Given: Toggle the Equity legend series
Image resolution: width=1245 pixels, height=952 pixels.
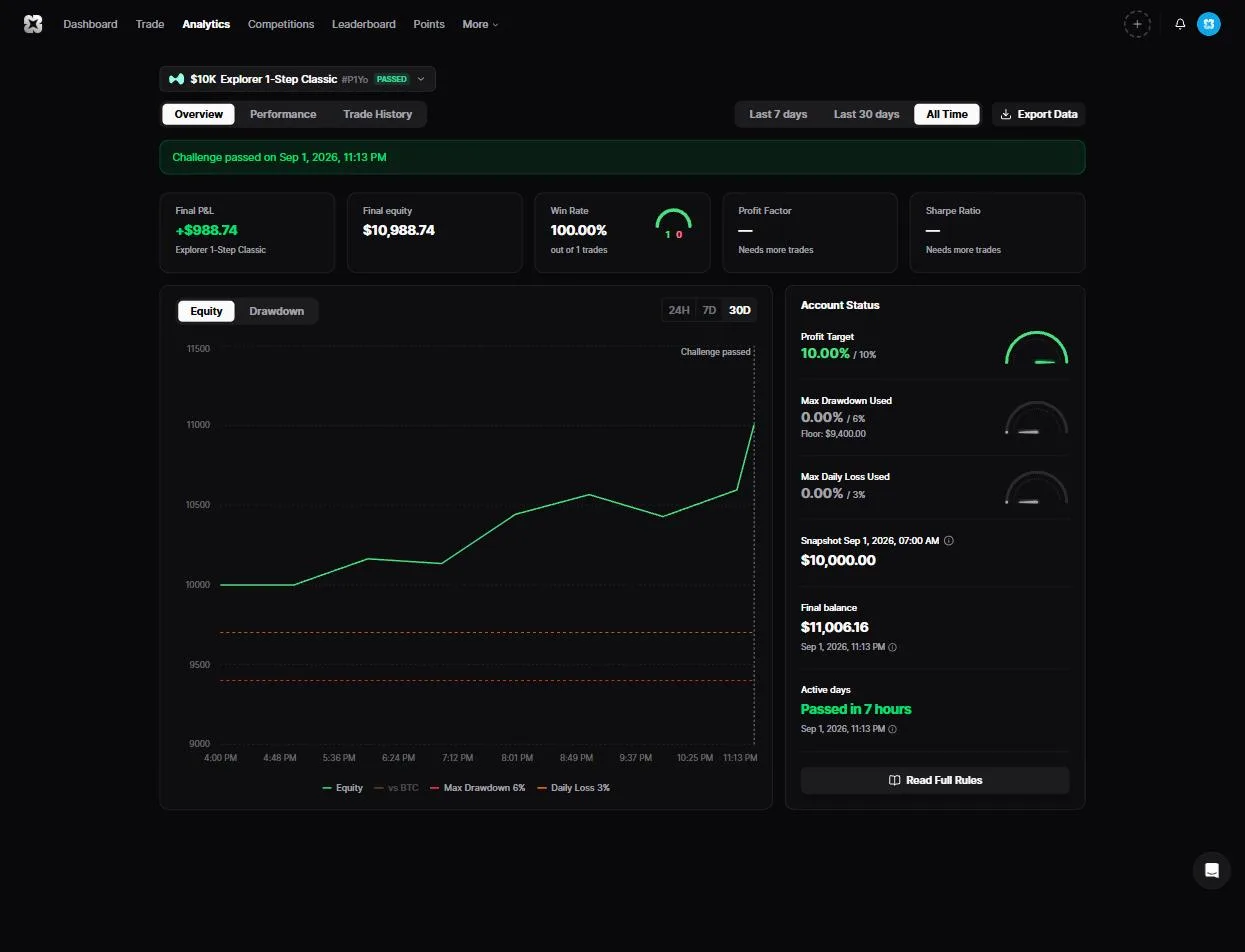Looking at the screenshot, I should (342, 788).
